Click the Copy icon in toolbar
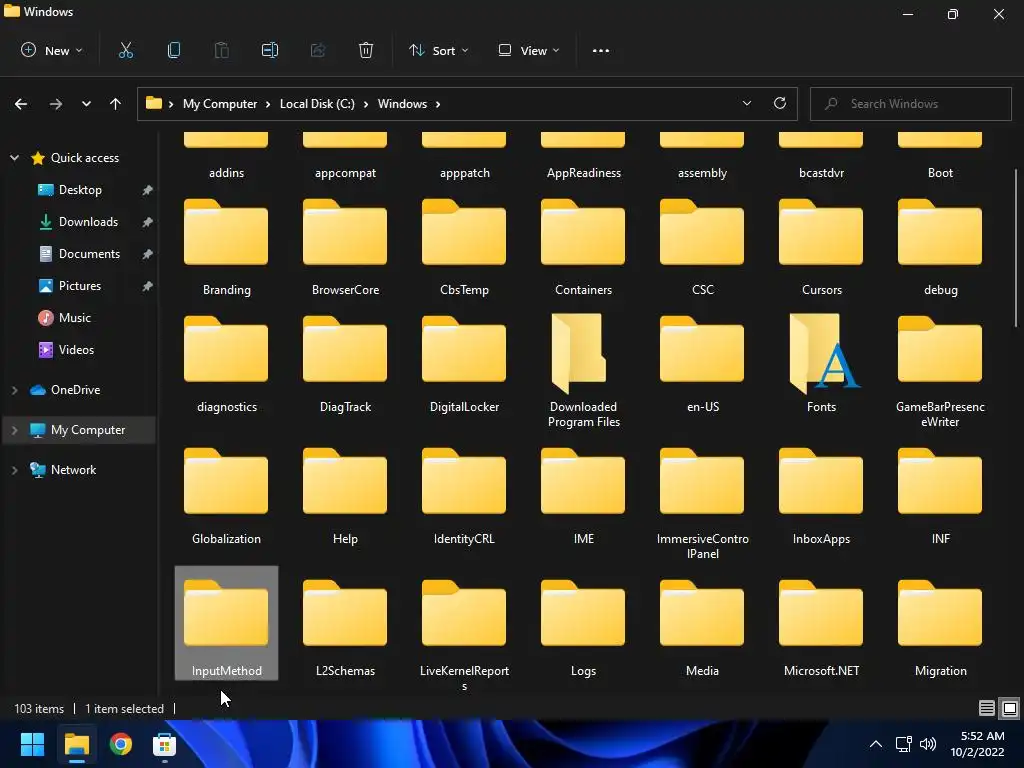Screen dimensions: 1024x768 tap(174, 50)
